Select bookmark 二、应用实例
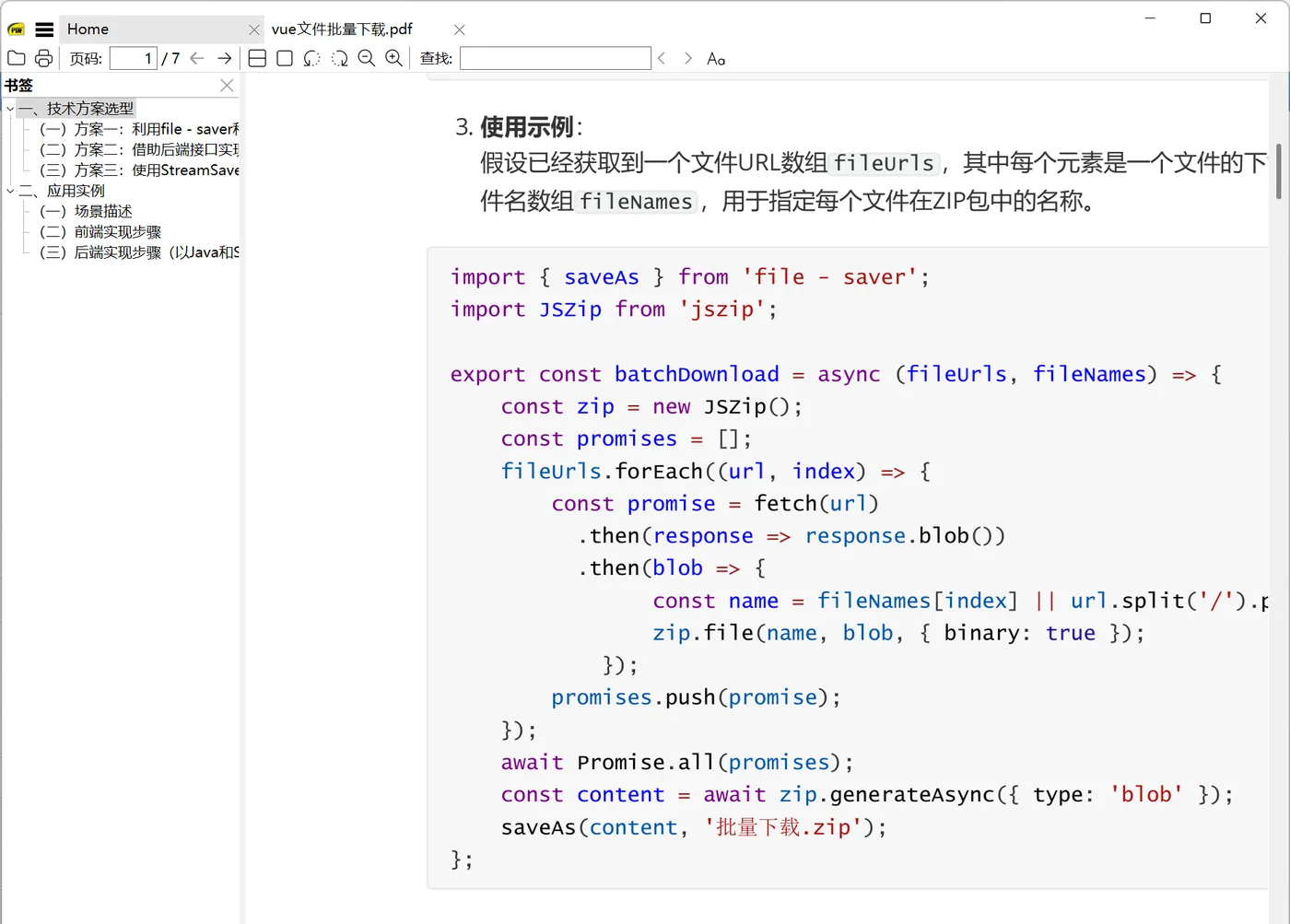 click(x=62, y=191)
